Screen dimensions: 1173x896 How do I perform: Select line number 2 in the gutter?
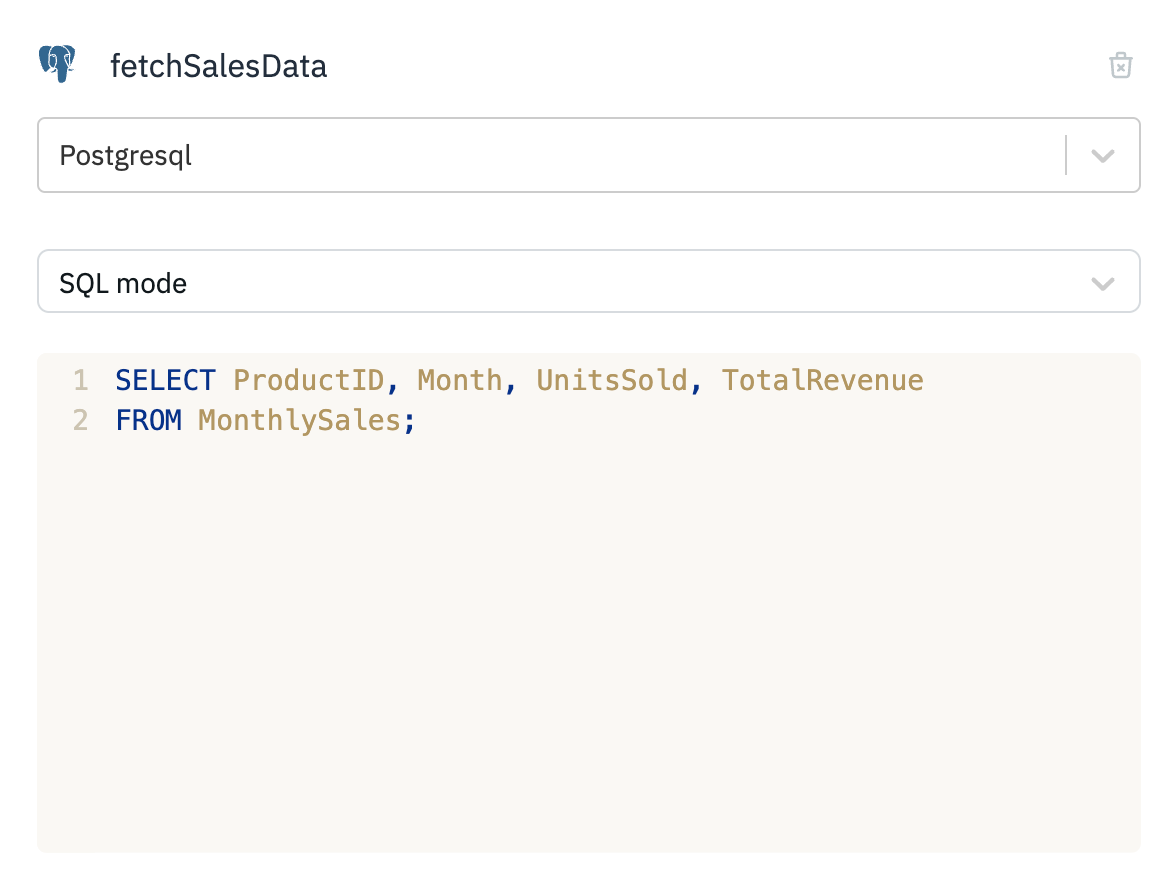click(x=80, y=421)
